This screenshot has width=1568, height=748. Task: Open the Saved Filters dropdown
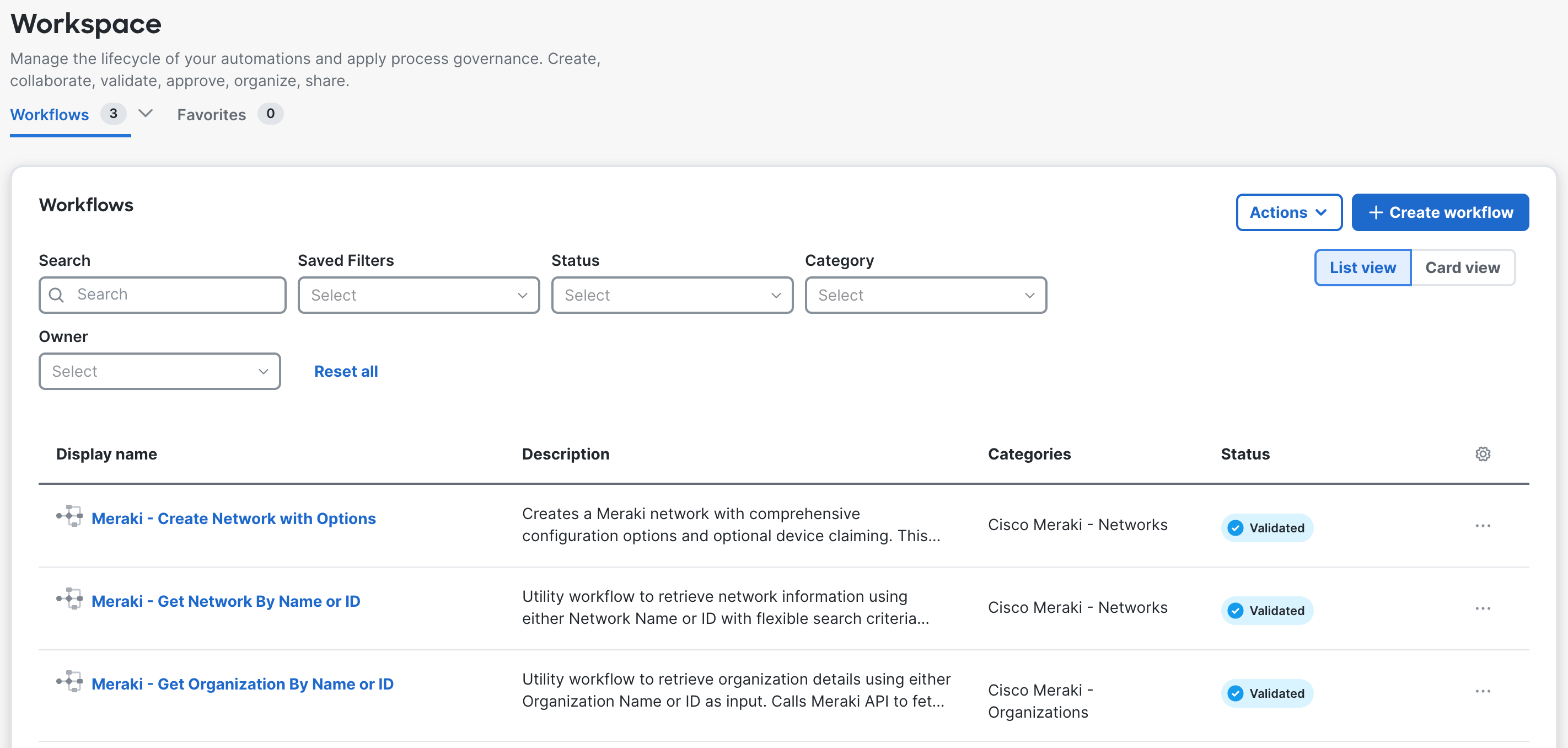click(418, 296)
